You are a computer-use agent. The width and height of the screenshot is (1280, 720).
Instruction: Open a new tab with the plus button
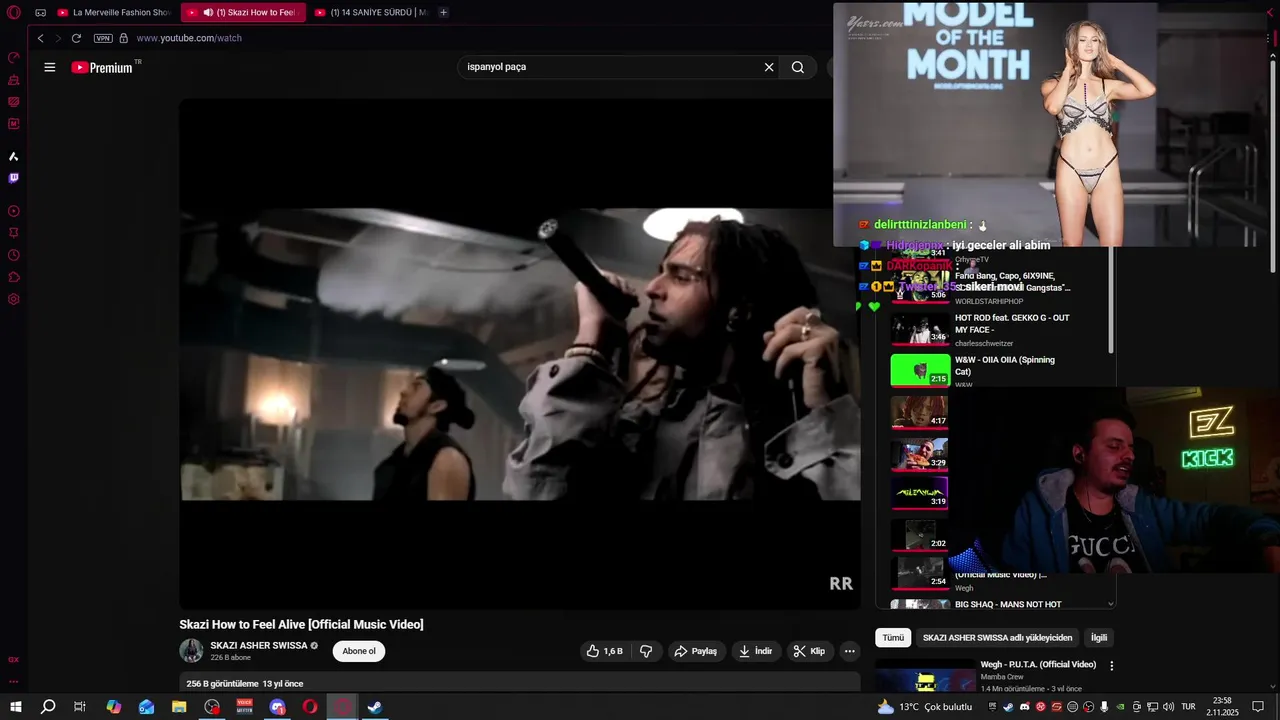point(443,12)
